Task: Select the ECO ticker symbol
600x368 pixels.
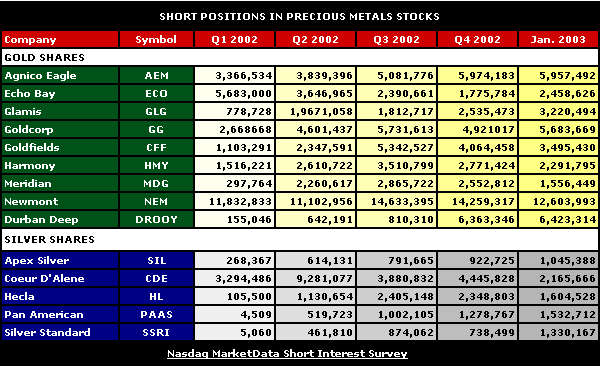Action: [x=157, y=93]
